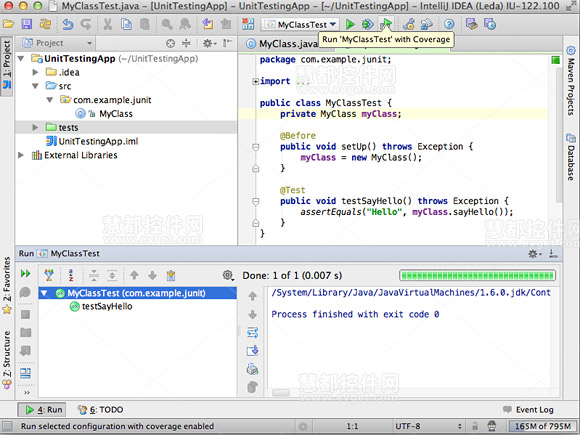Click the Save All floppy disk icon
Screen dimensions: 580x435
coord(27,24)
